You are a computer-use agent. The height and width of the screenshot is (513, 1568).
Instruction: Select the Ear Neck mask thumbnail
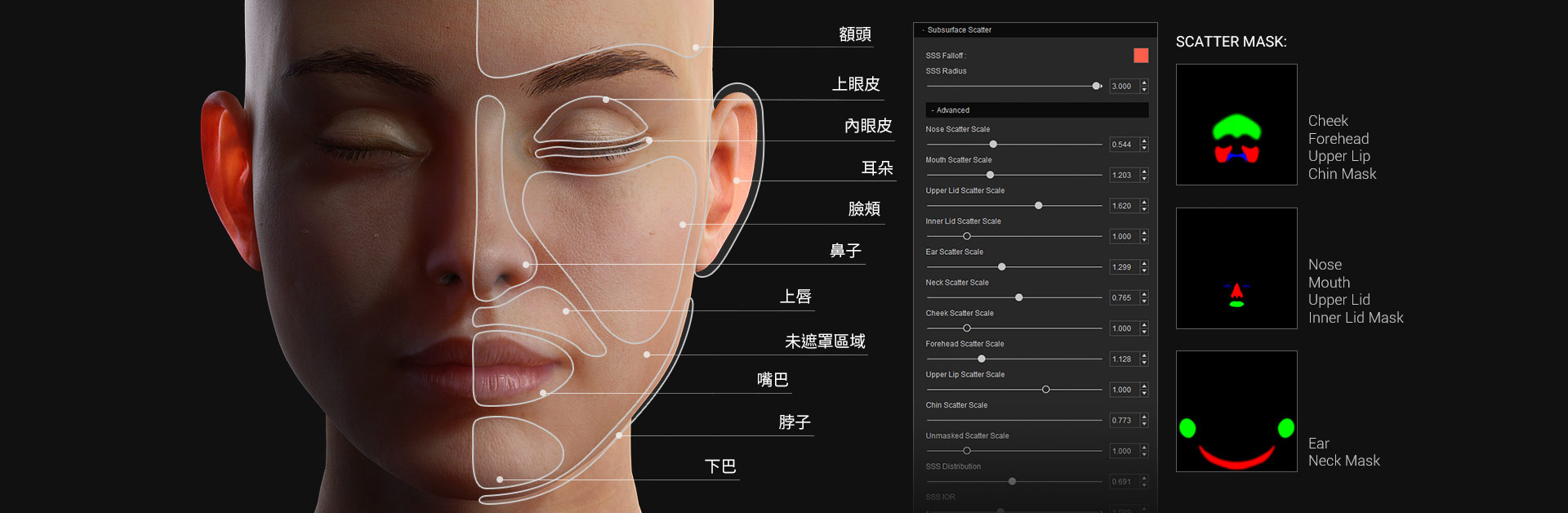coord(1236,411)
